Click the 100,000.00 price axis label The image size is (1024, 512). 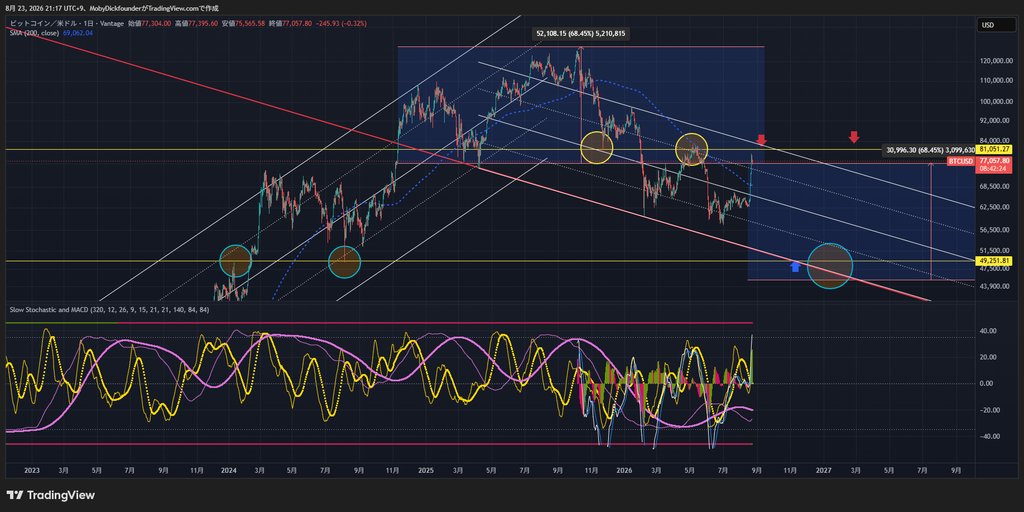[x=997, y=102]
